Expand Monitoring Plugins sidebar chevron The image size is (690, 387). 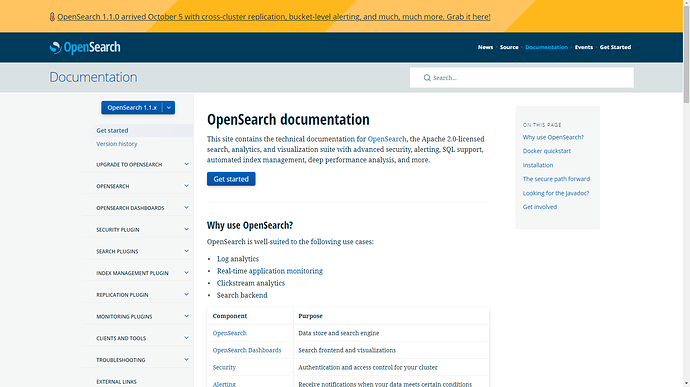tap(186, 316)
